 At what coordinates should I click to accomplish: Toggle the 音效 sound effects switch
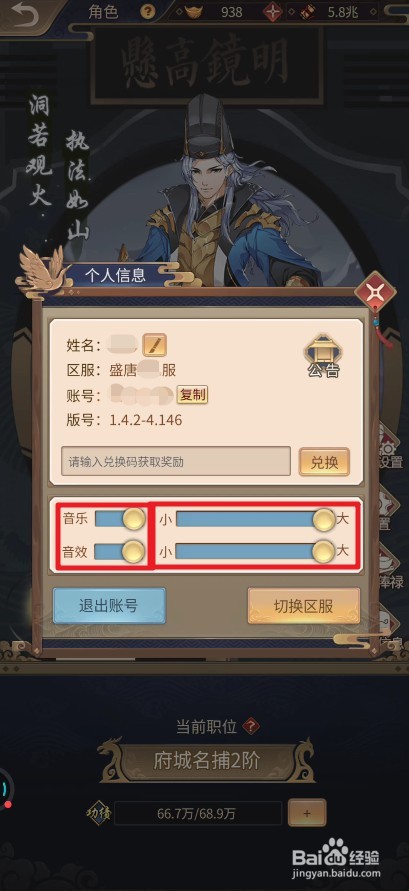(x=120, y=551)
